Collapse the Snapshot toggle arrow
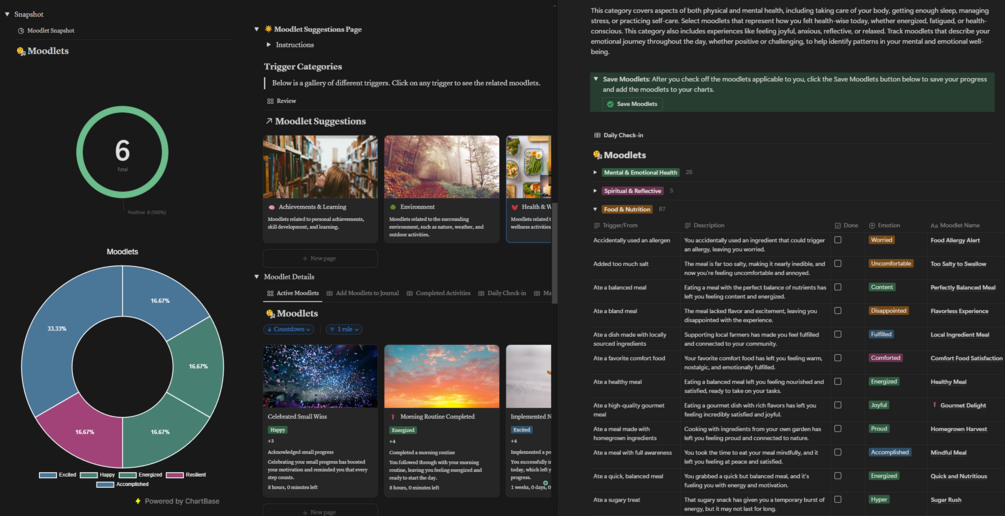Screen dimensions: 1005x516 coord(7,14)
